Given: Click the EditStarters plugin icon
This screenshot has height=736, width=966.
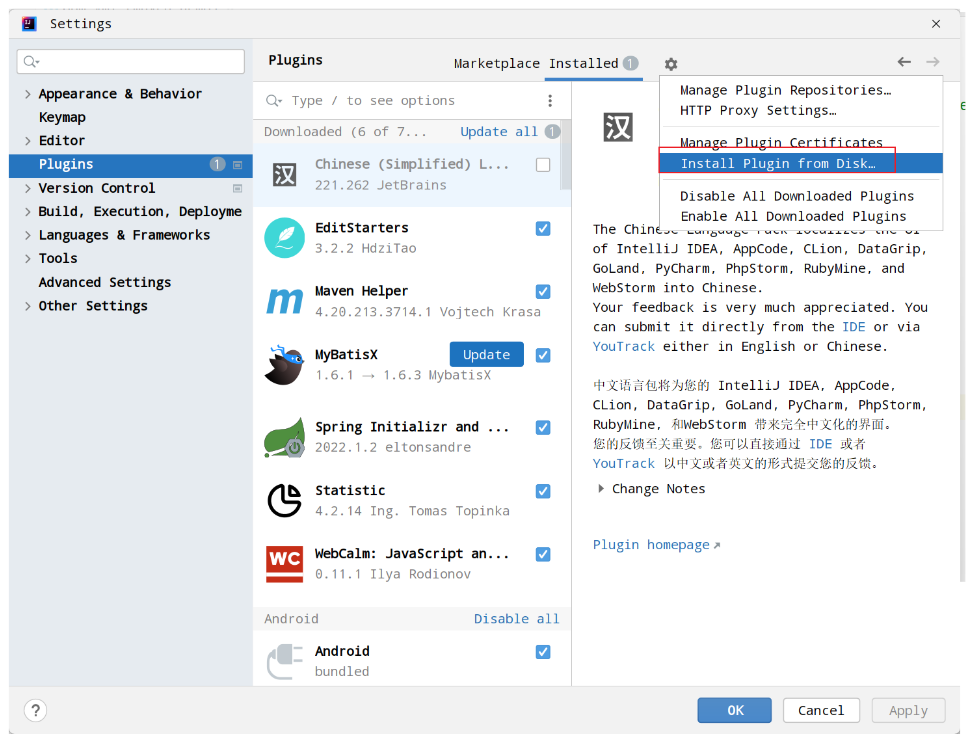Looking at the screenshot, I should (284, 238).
